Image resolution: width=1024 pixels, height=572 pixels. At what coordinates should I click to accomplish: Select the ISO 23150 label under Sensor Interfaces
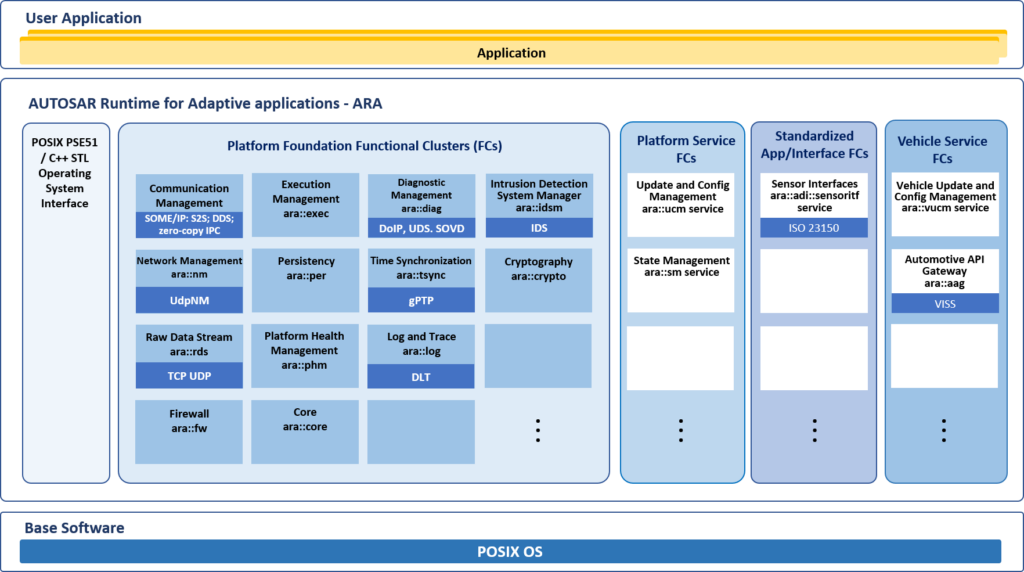coord(814,228)
